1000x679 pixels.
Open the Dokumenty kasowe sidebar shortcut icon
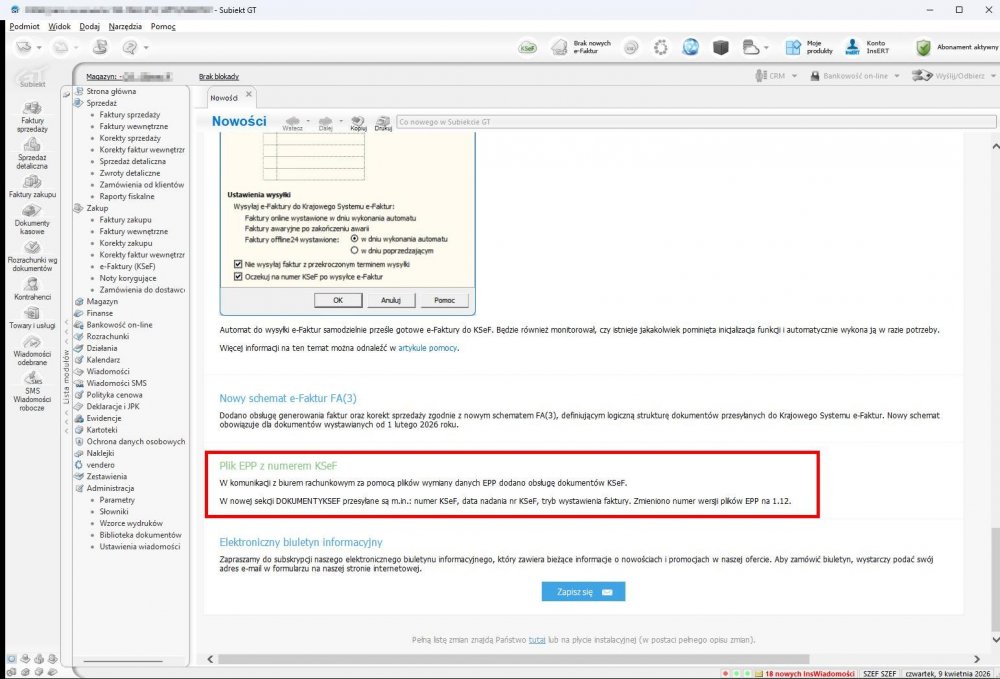[32, 211]
